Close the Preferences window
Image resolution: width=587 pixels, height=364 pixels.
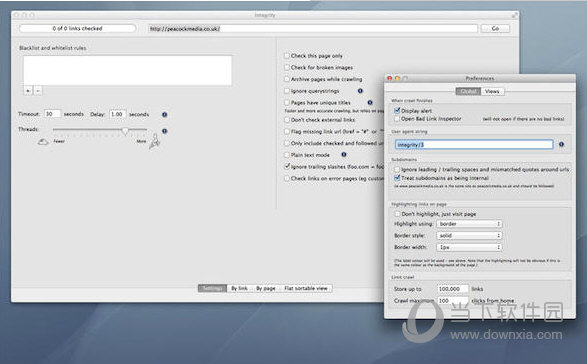389,78
